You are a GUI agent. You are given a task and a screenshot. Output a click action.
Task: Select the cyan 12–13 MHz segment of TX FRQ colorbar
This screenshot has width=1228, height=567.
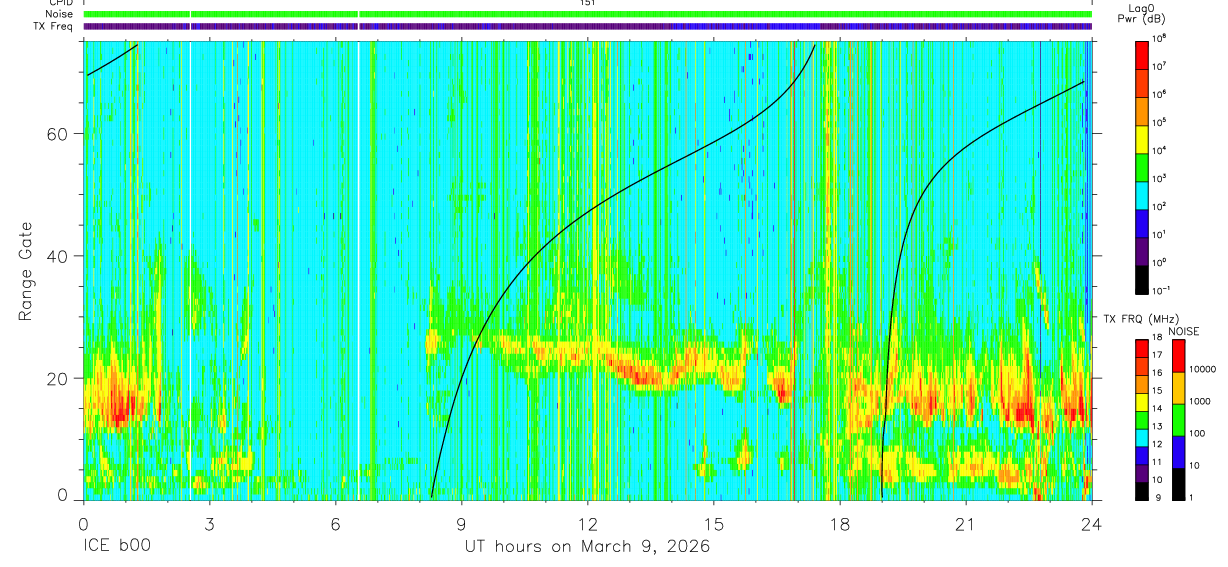click(1143, 437)
